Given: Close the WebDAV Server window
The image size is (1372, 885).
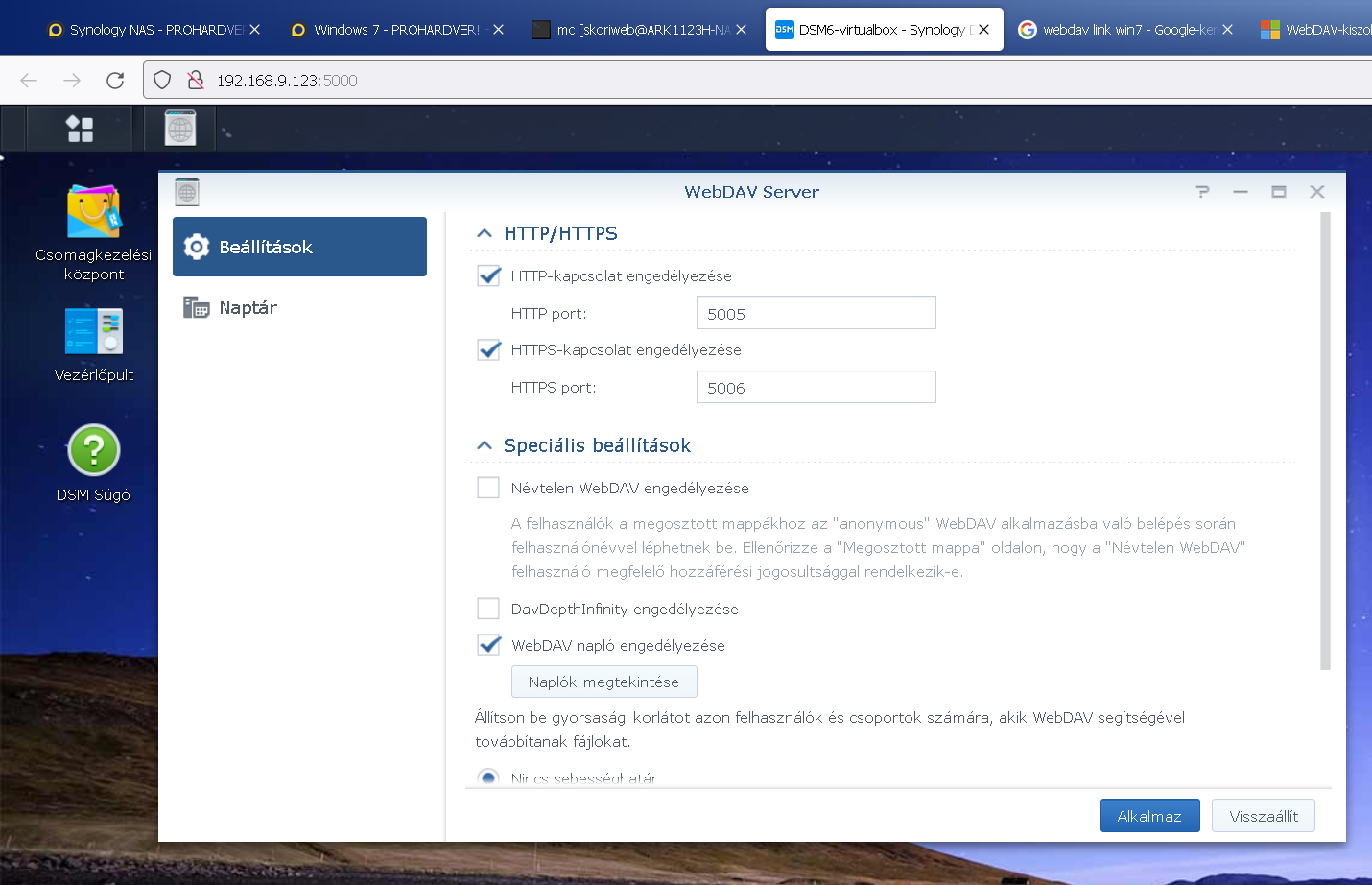Looking at the screenshot, I should pos(1317,192).
